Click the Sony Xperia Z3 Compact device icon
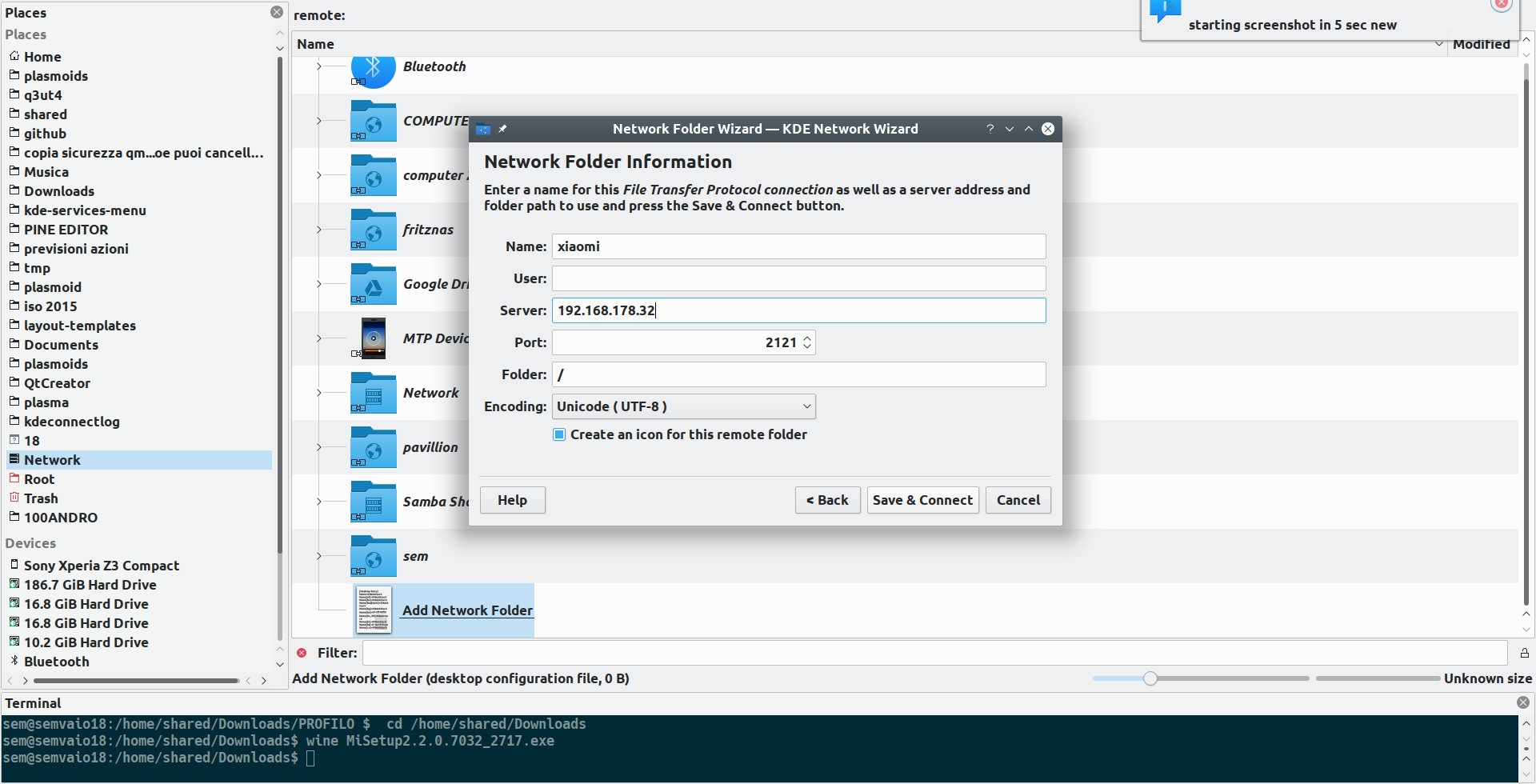1536x784 pixels. [x=14, y=565]
